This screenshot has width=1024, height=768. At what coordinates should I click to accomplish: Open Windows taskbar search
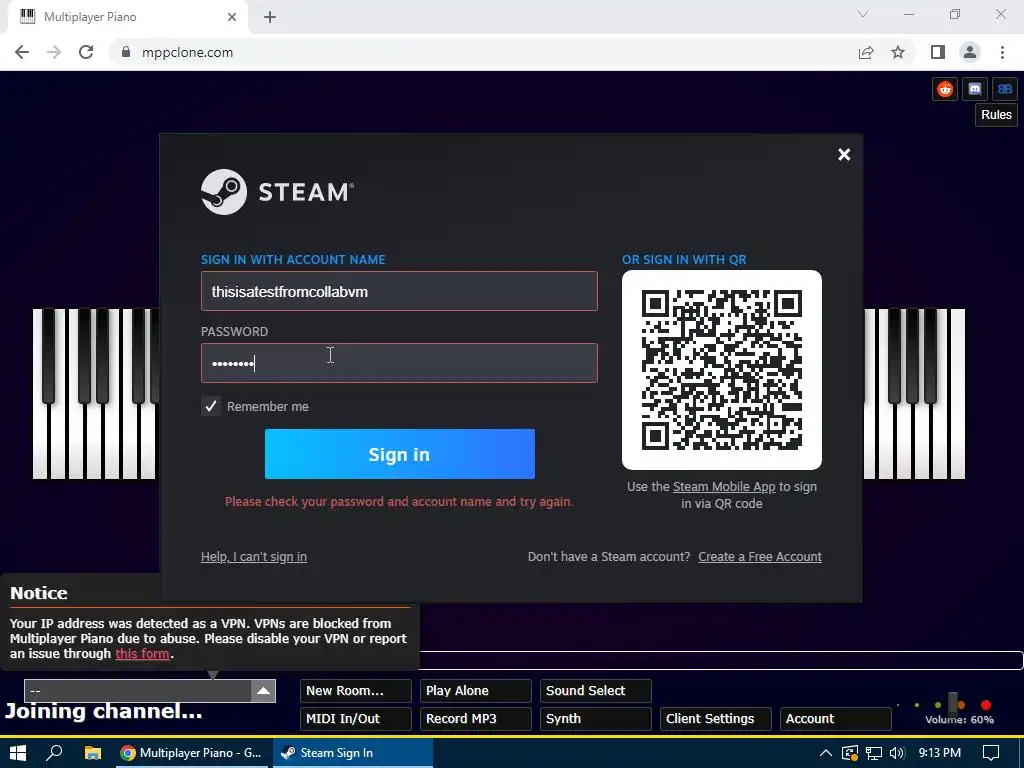(x=55, y=753)
